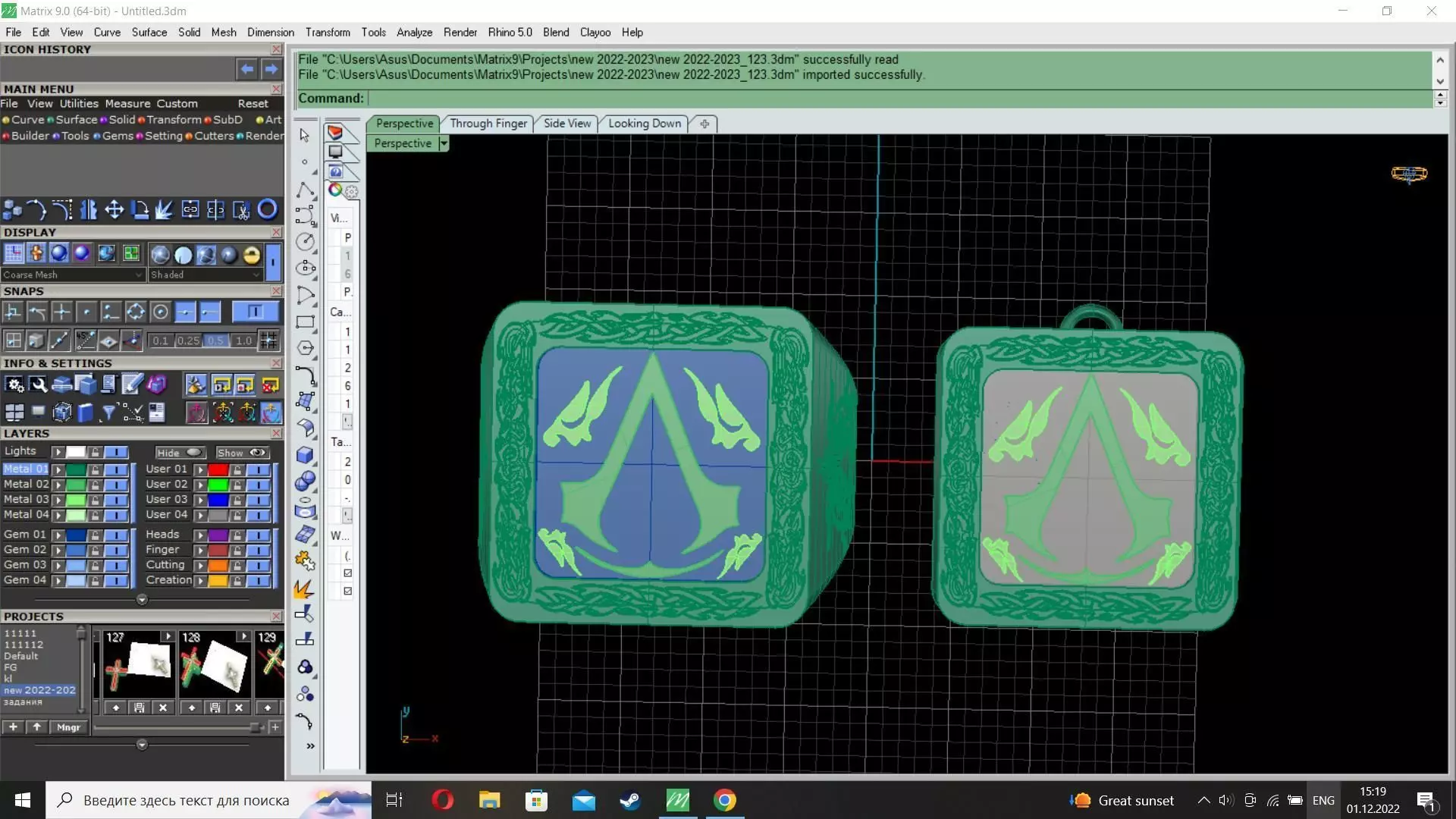This screenshot has width=1456, height=819.
Task: Toggle visibility switch of User 01 layer
Action: click(259, 469)
